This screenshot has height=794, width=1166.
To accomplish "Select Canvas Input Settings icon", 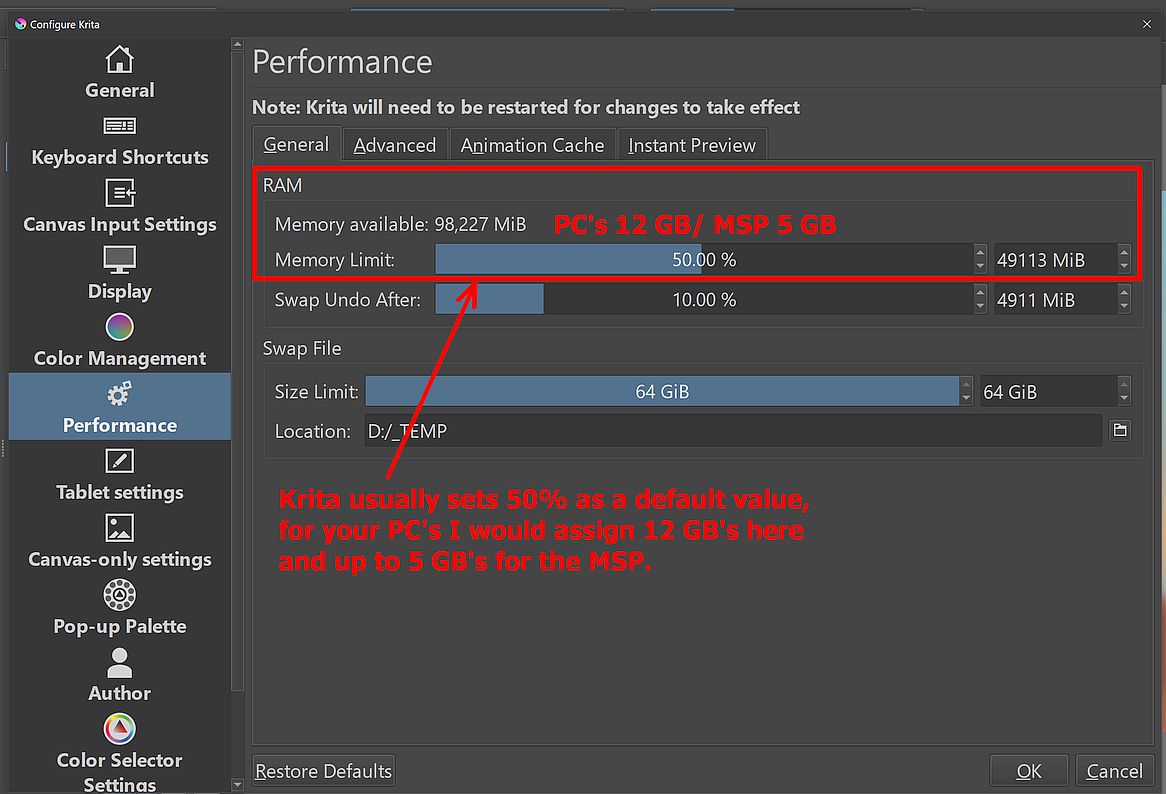I will 119,193.
